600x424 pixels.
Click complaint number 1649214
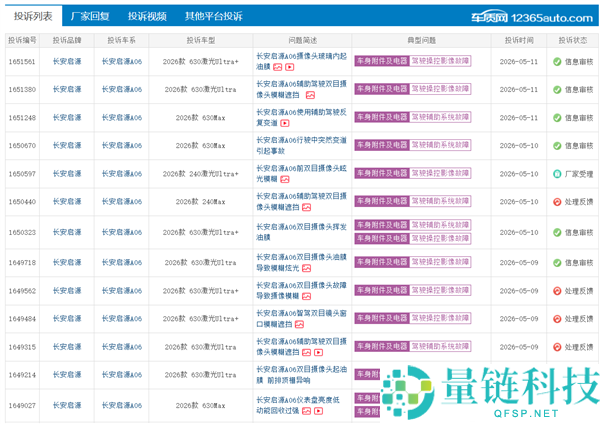pos(22,375)
